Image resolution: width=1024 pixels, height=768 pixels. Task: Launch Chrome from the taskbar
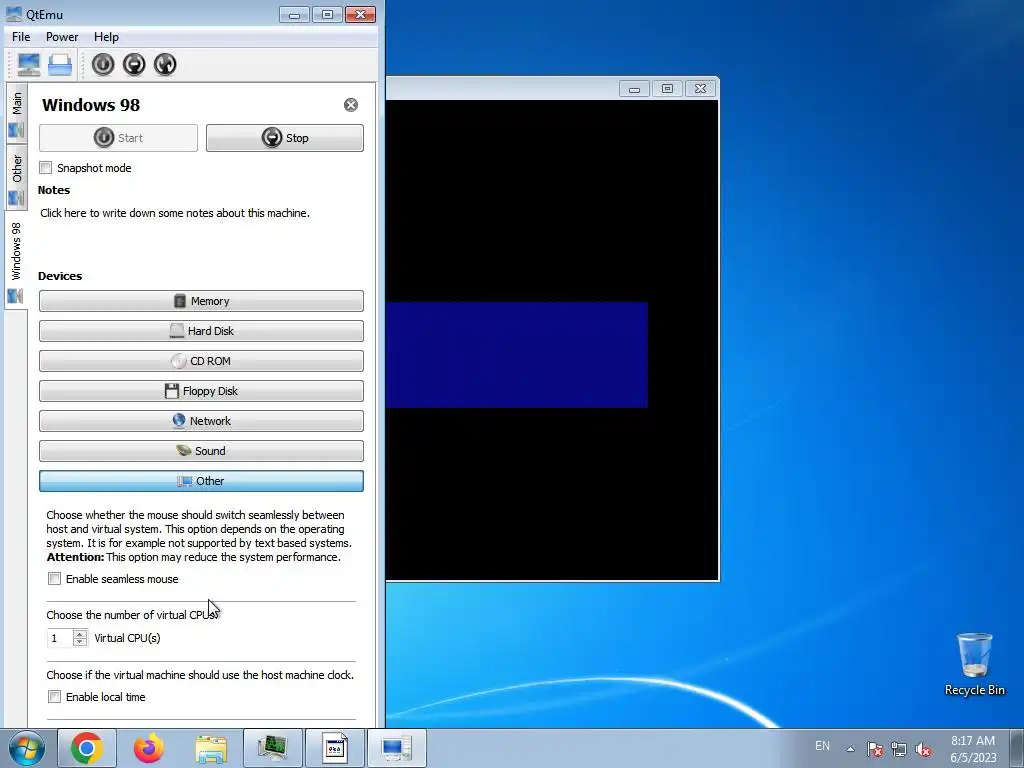click(x=87, y=748)
